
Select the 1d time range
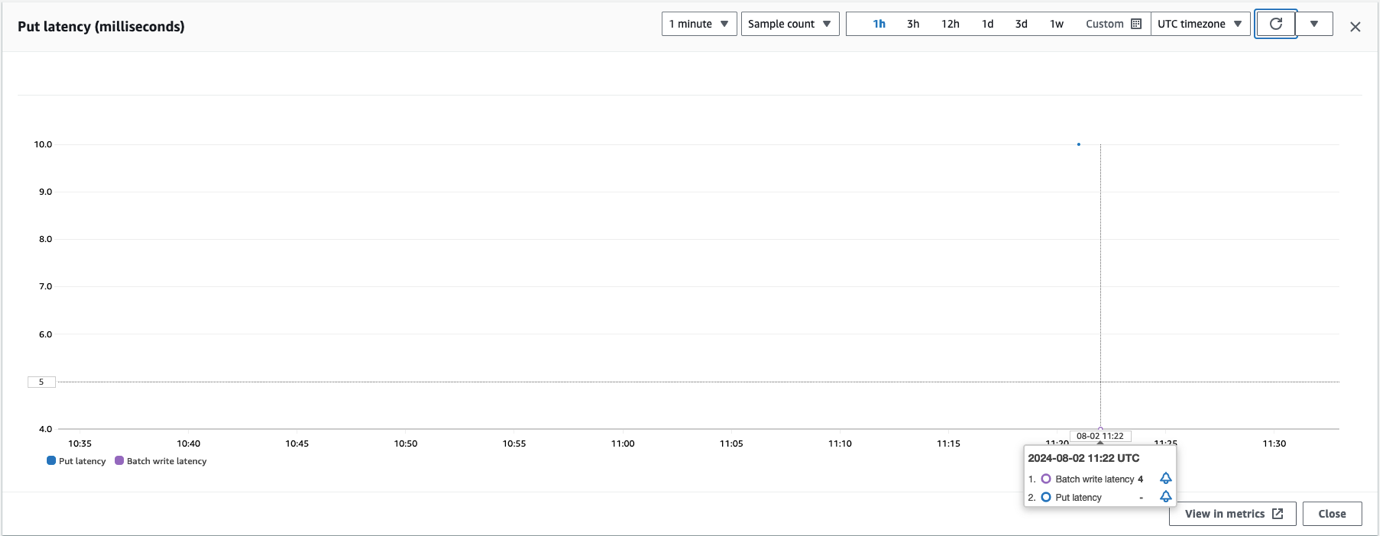click(x=987, y=24)
